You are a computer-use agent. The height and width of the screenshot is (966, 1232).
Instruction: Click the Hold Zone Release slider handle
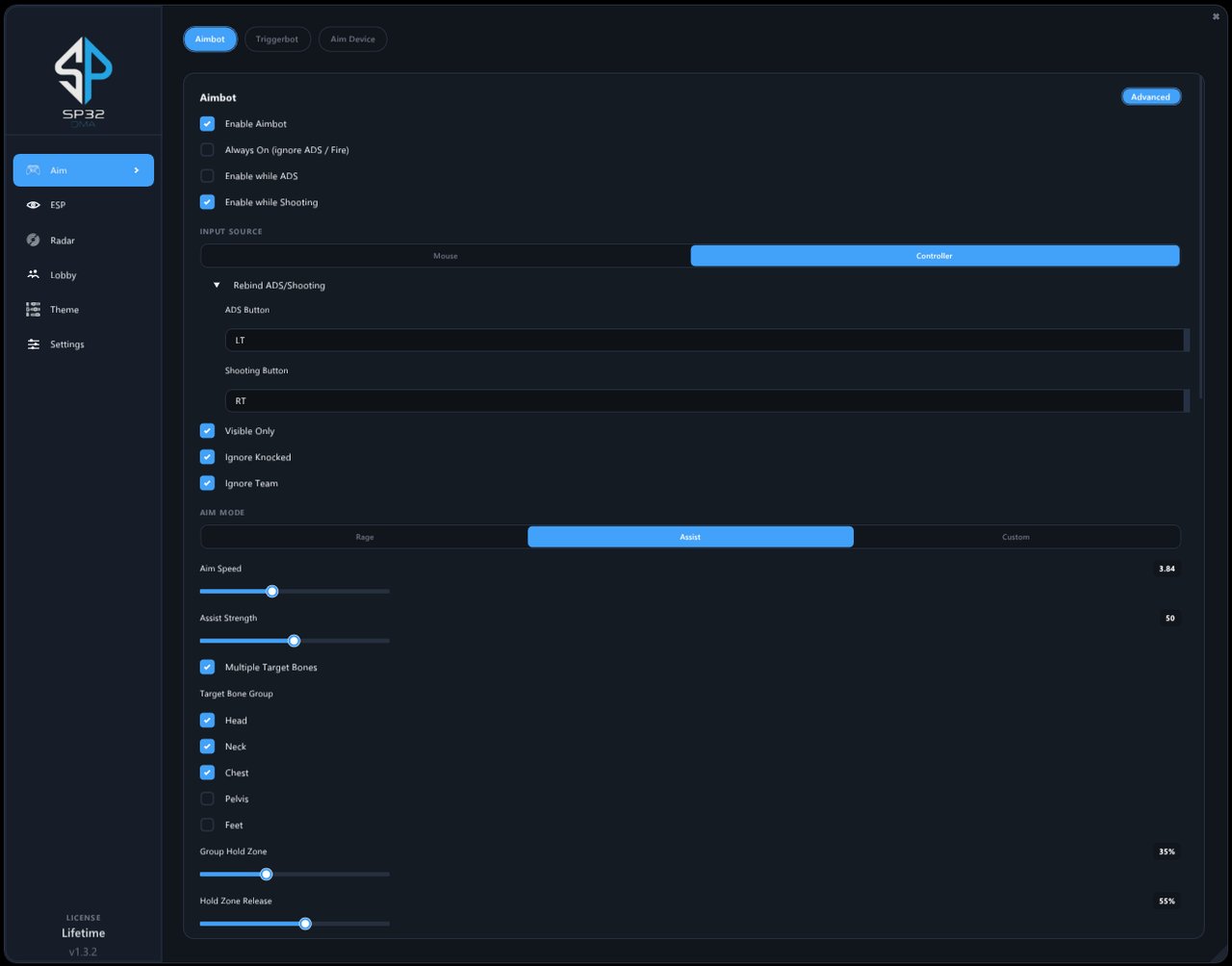[x=305, y=924]
